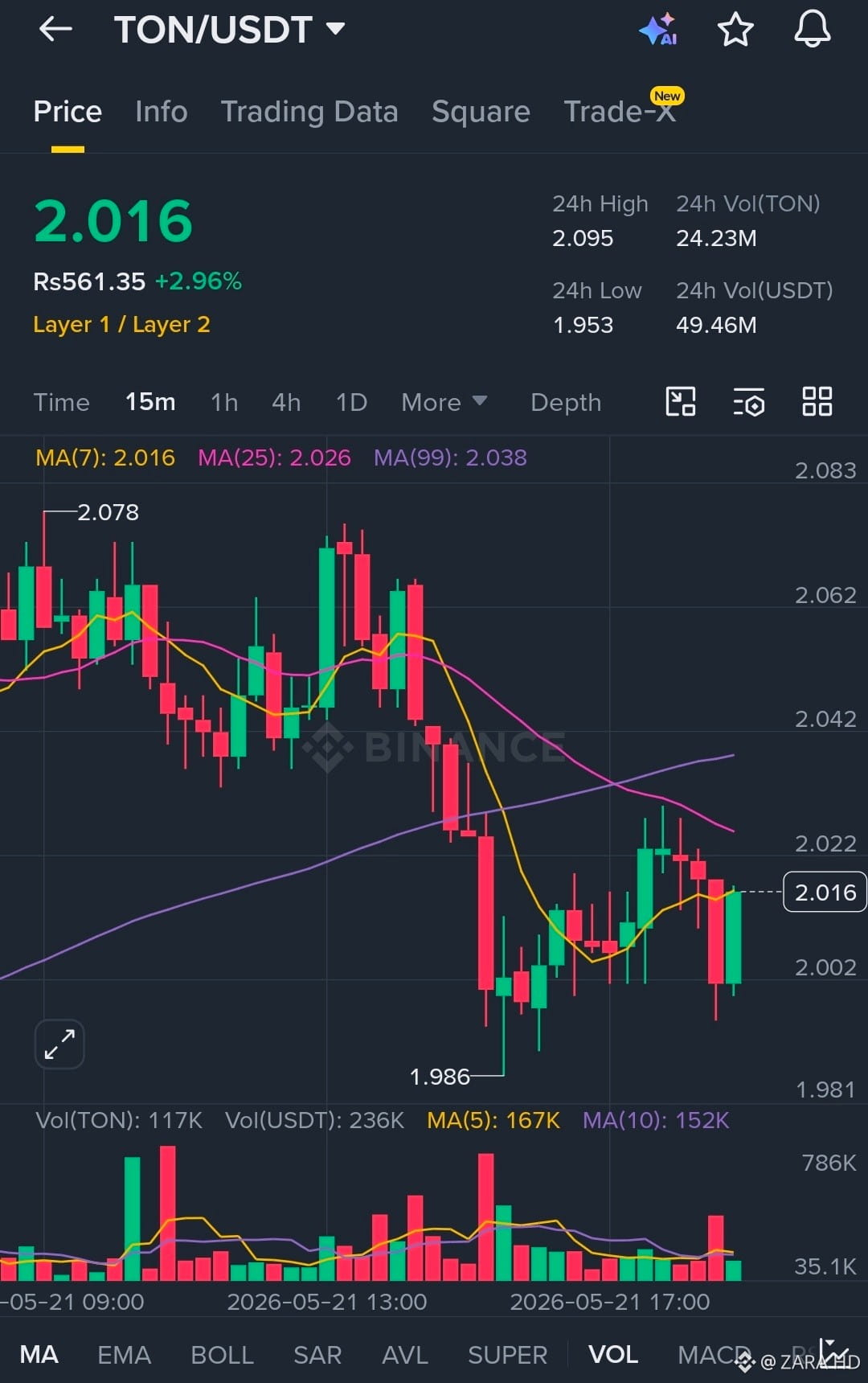Tap the 24h Vol(USDT) 49.46M value

(716, 325)
